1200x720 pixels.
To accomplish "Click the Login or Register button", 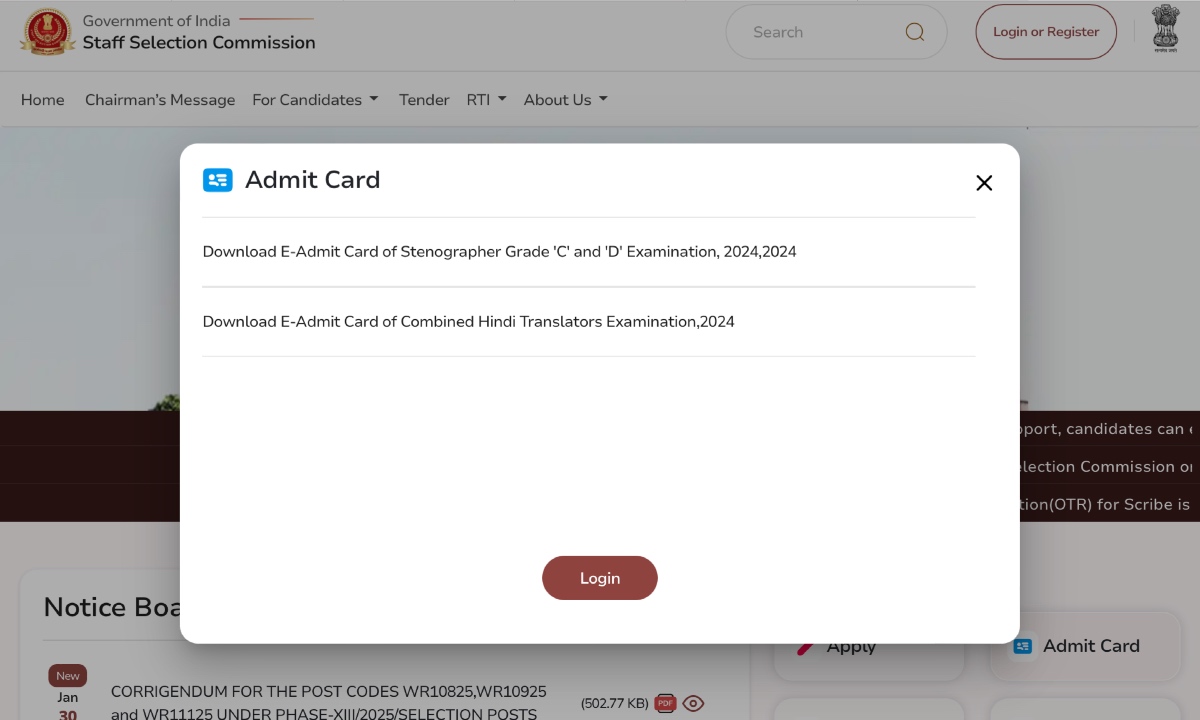I will tap(1046, 31).
